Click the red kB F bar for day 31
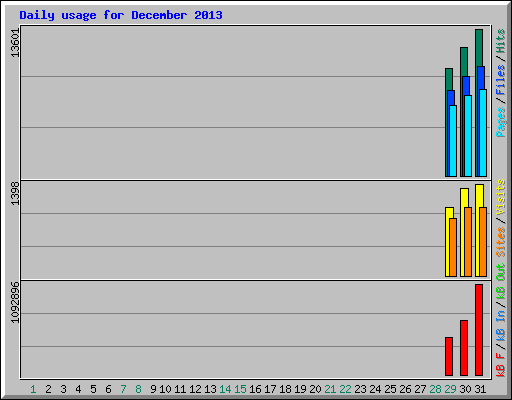Viewport: 512px width, 400px height. (479, 330)
